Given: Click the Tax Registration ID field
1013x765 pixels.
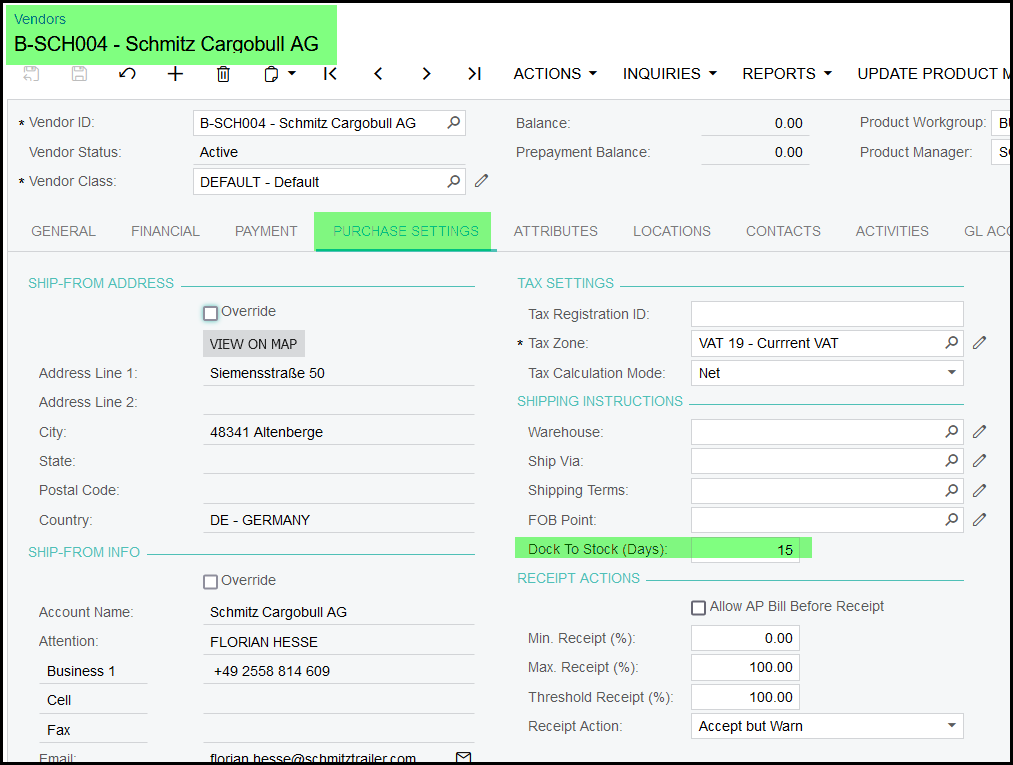Looking at the screenshot, I should [x=826, y=314].
